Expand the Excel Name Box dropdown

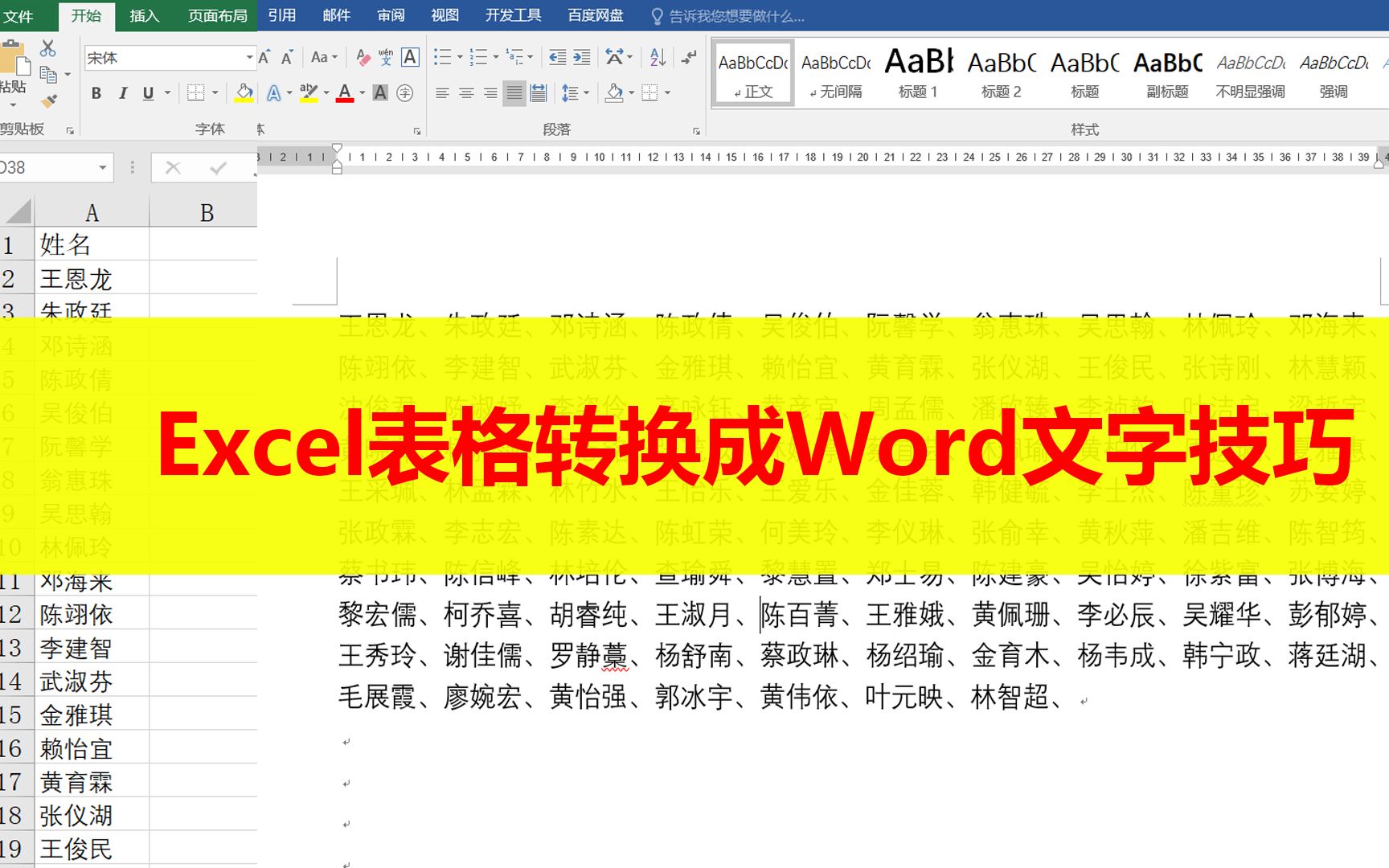pos(103,168)
